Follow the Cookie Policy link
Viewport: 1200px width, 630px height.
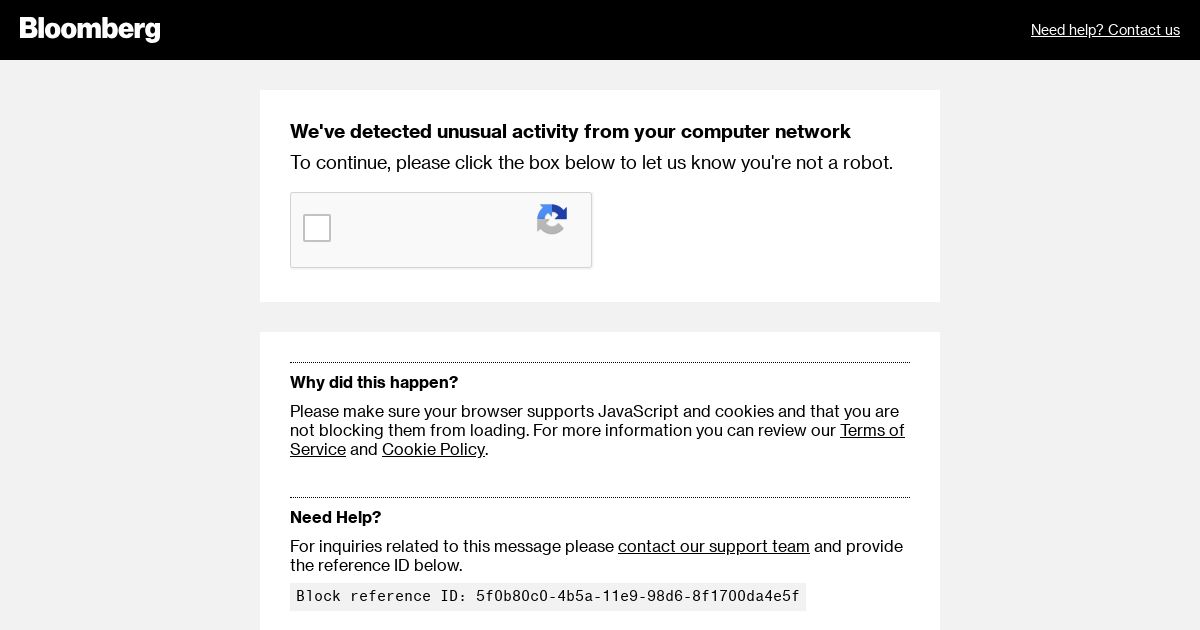click(433, 450)
